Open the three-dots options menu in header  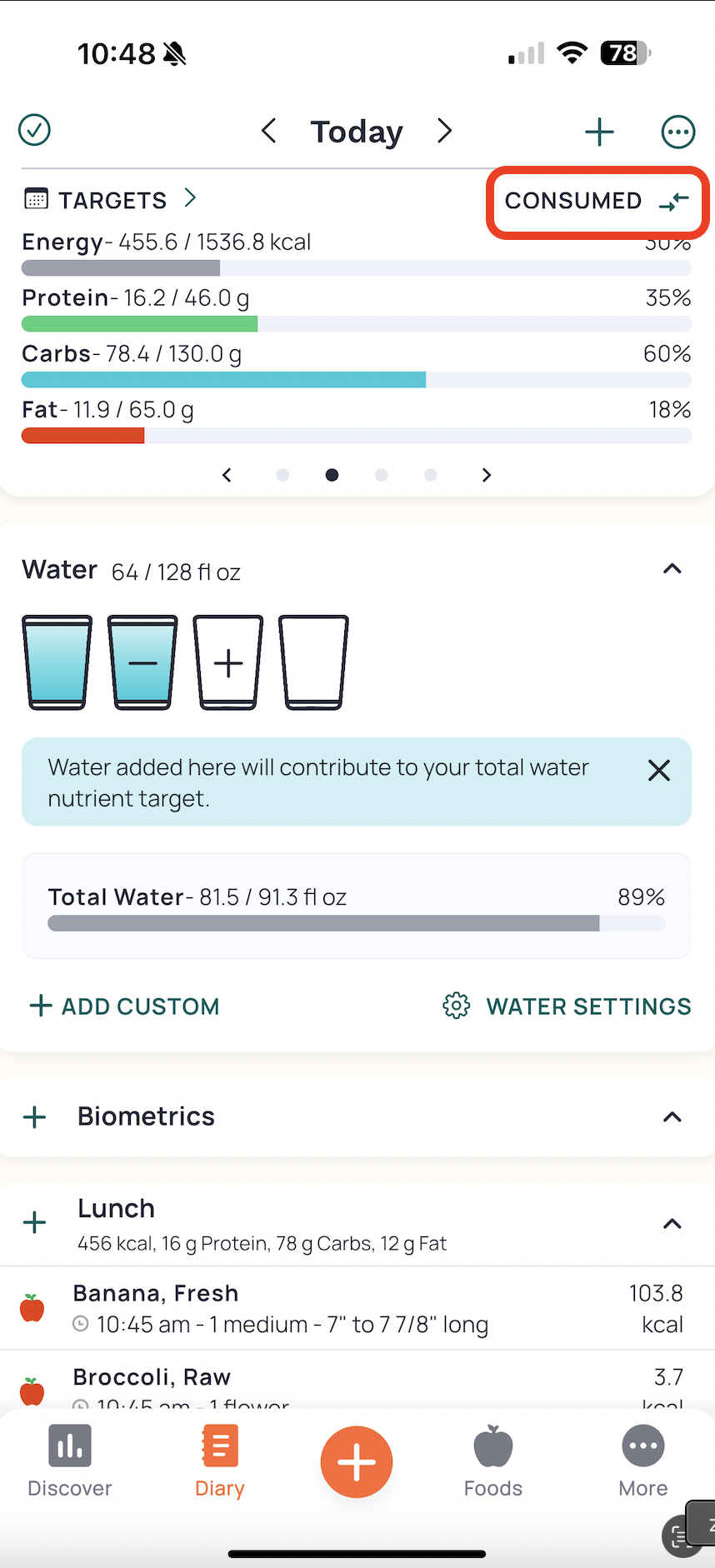678,132
